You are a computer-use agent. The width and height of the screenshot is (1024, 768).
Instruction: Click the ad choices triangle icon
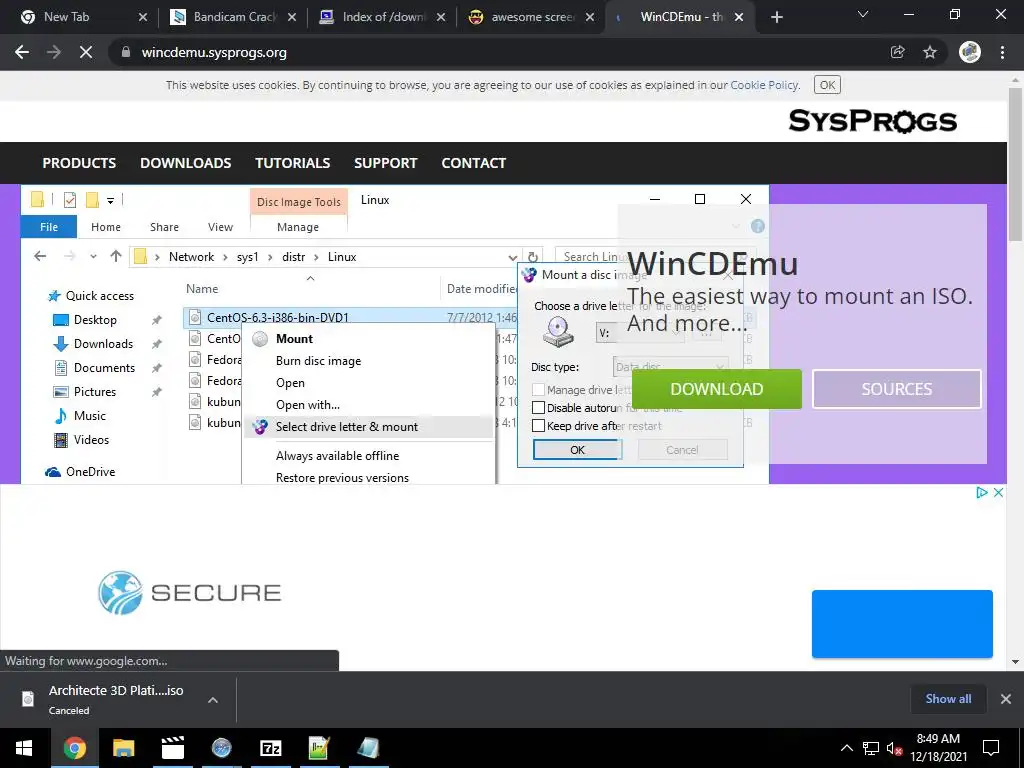click(981, 492)
